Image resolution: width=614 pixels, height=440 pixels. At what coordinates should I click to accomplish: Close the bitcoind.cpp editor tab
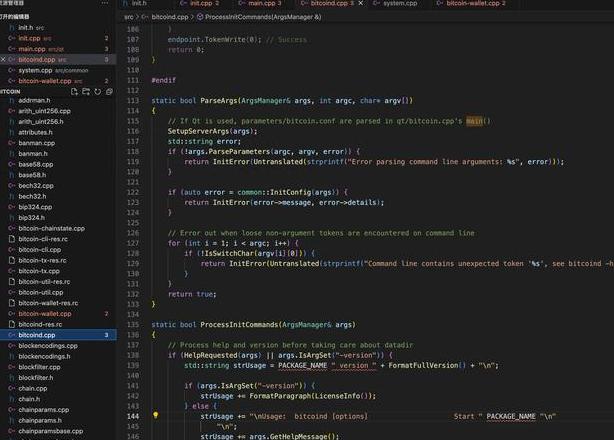[360, 3]
